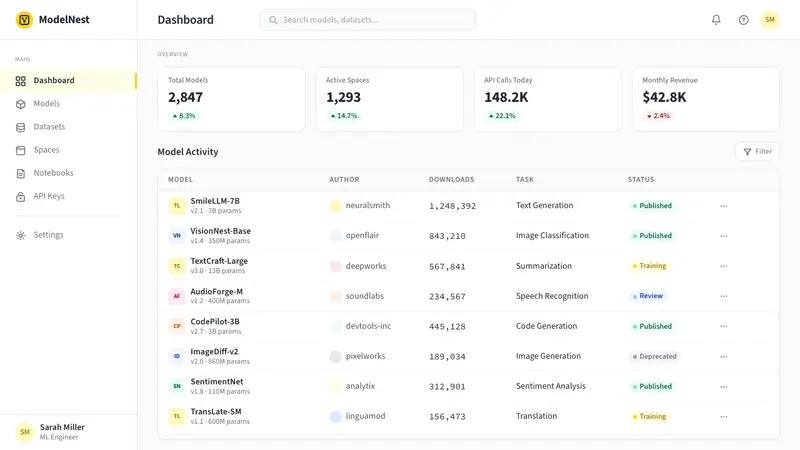This screenshot has width=800, height=450.
Task: Click the Spaces window icon
Action: [x=20, y=150]
